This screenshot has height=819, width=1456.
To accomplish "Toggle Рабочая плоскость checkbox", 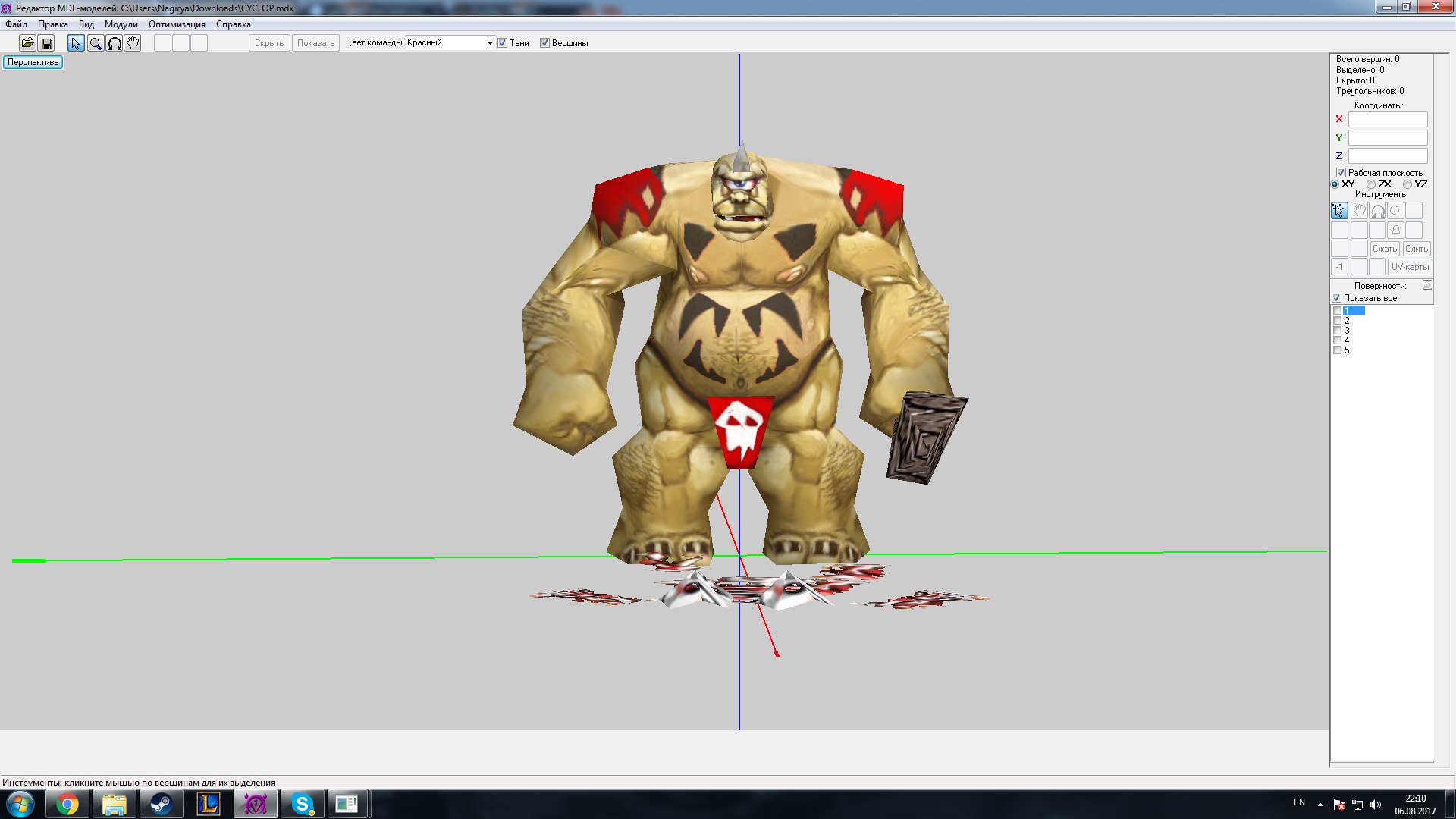I will 1341,173.
